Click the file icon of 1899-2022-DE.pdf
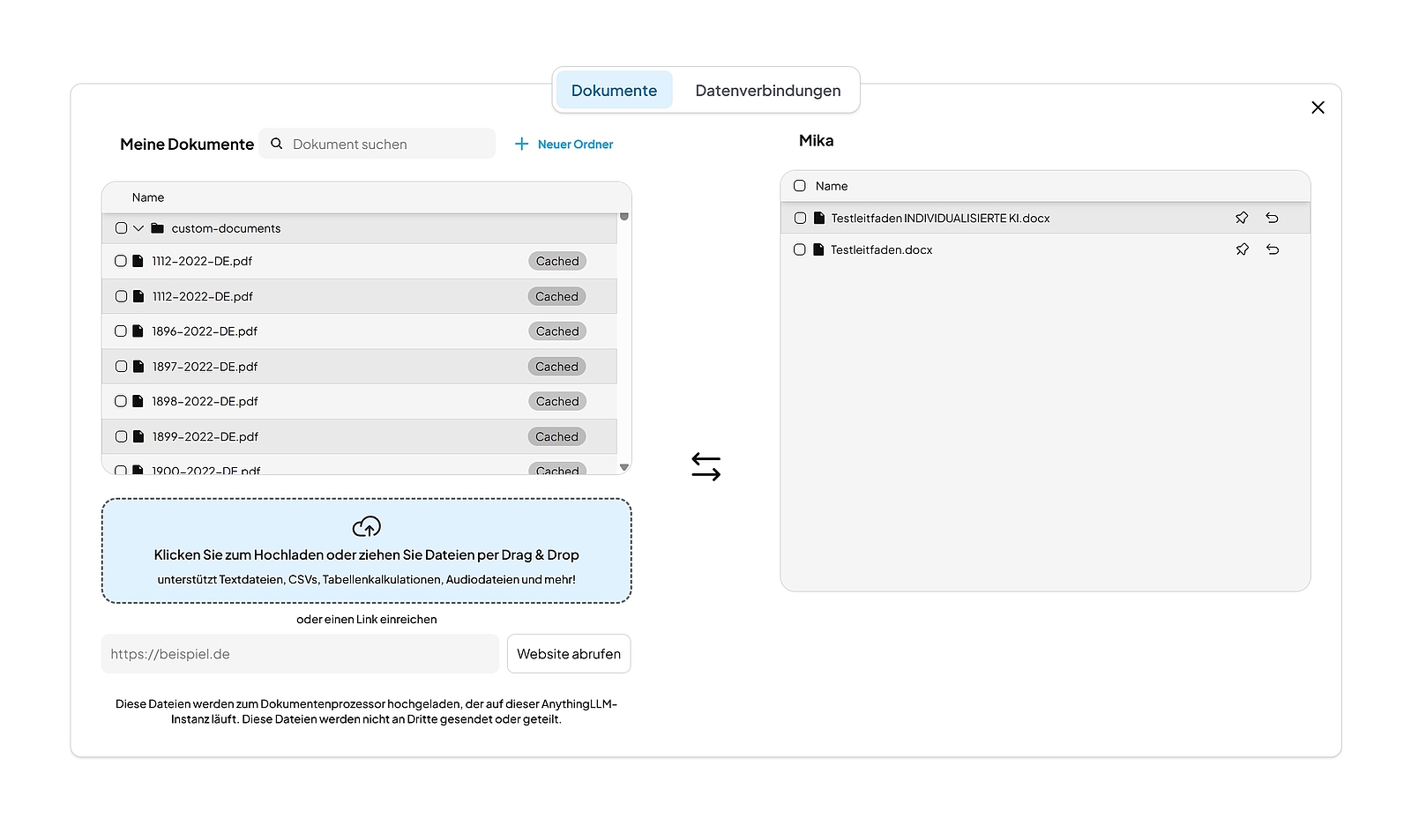 (138, 436)
